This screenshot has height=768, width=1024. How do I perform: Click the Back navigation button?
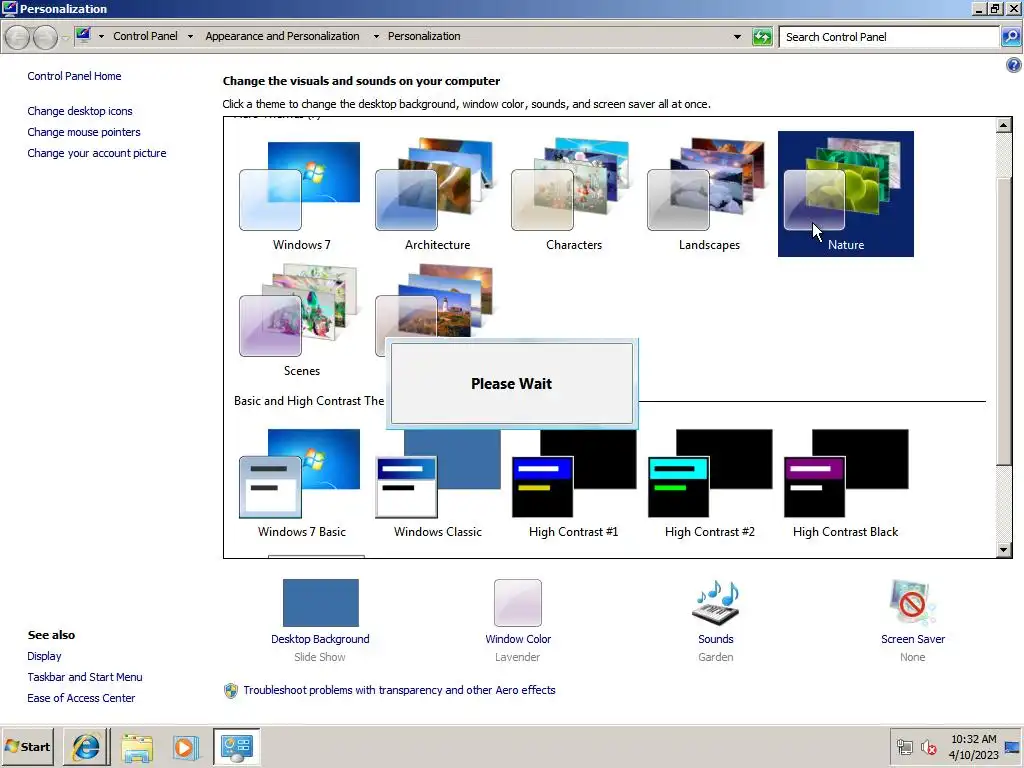[x=18, y=37]
